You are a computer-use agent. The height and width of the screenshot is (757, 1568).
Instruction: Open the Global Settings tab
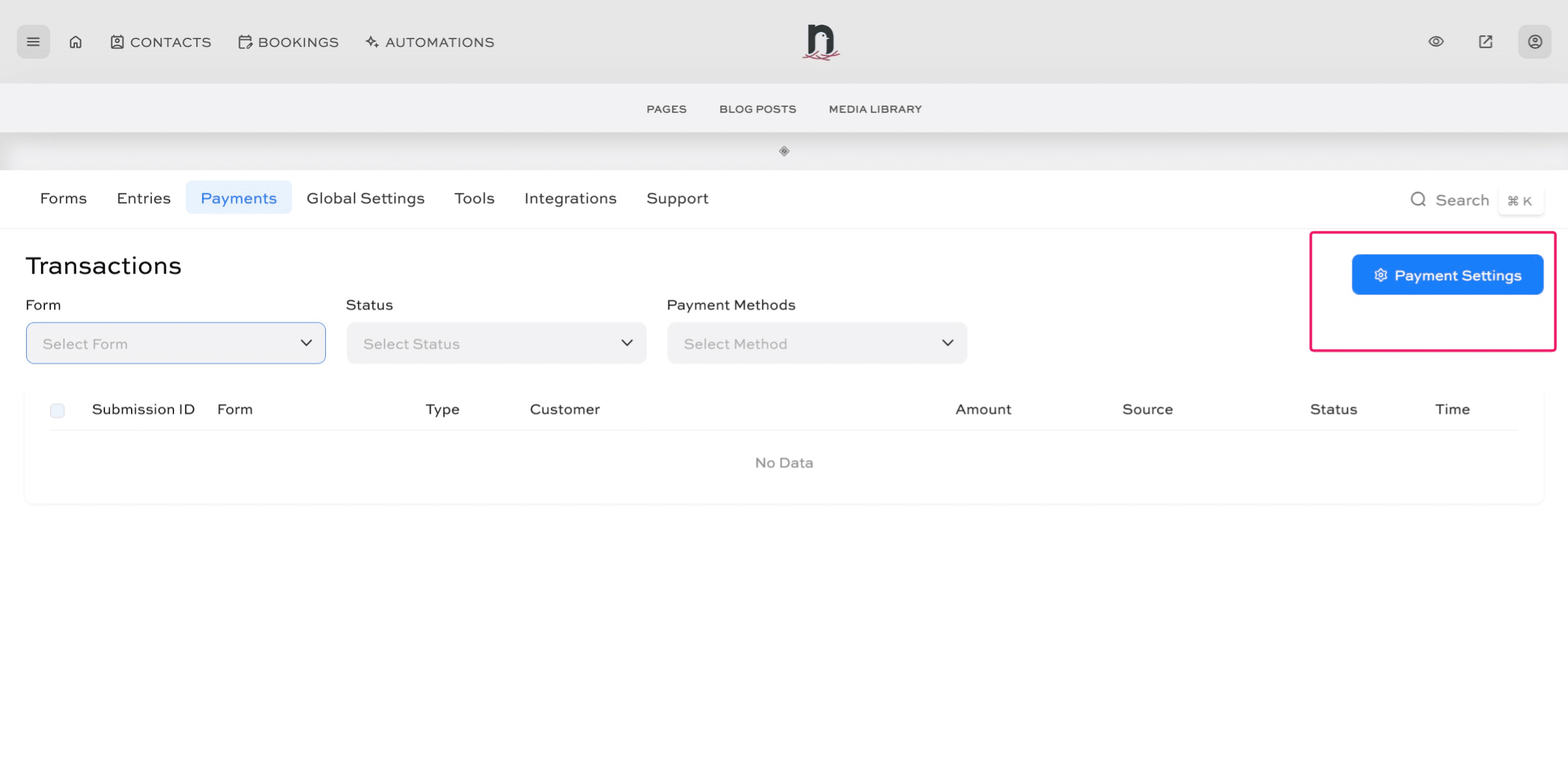(365, 198)
